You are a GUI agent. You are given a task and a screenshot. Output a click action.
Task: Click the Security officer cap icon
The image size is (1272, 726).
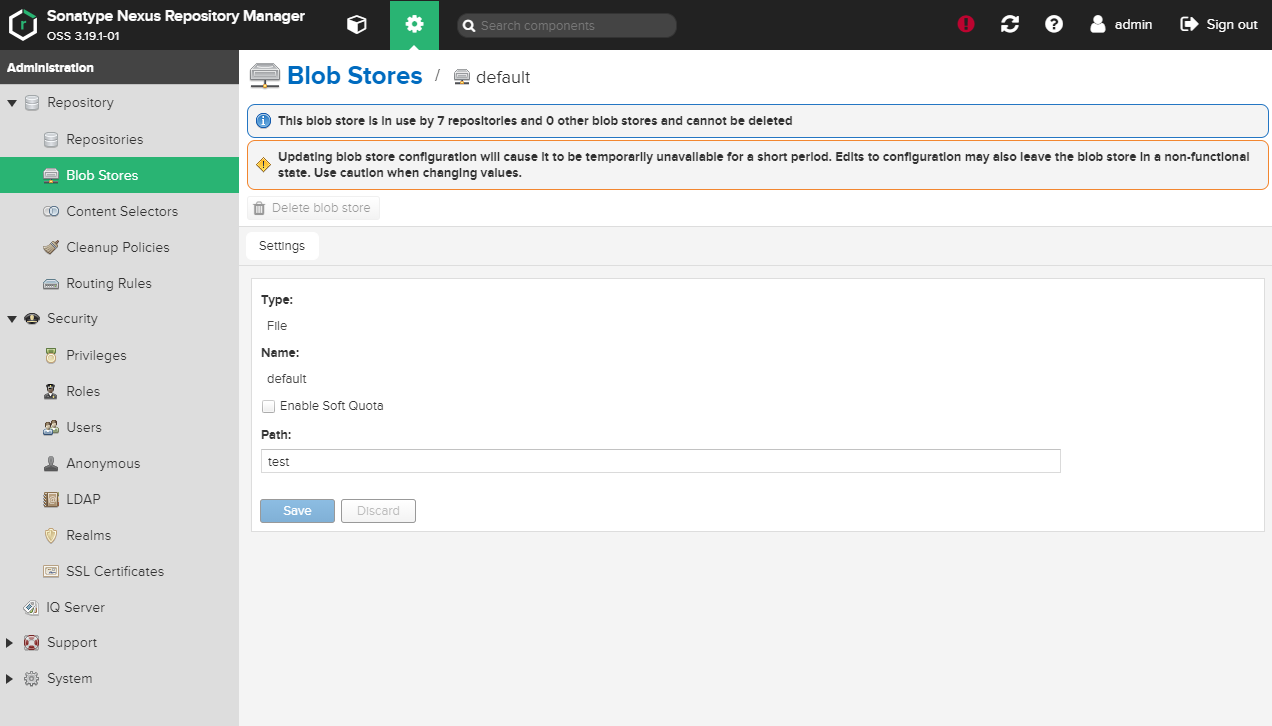click(32, 319)
